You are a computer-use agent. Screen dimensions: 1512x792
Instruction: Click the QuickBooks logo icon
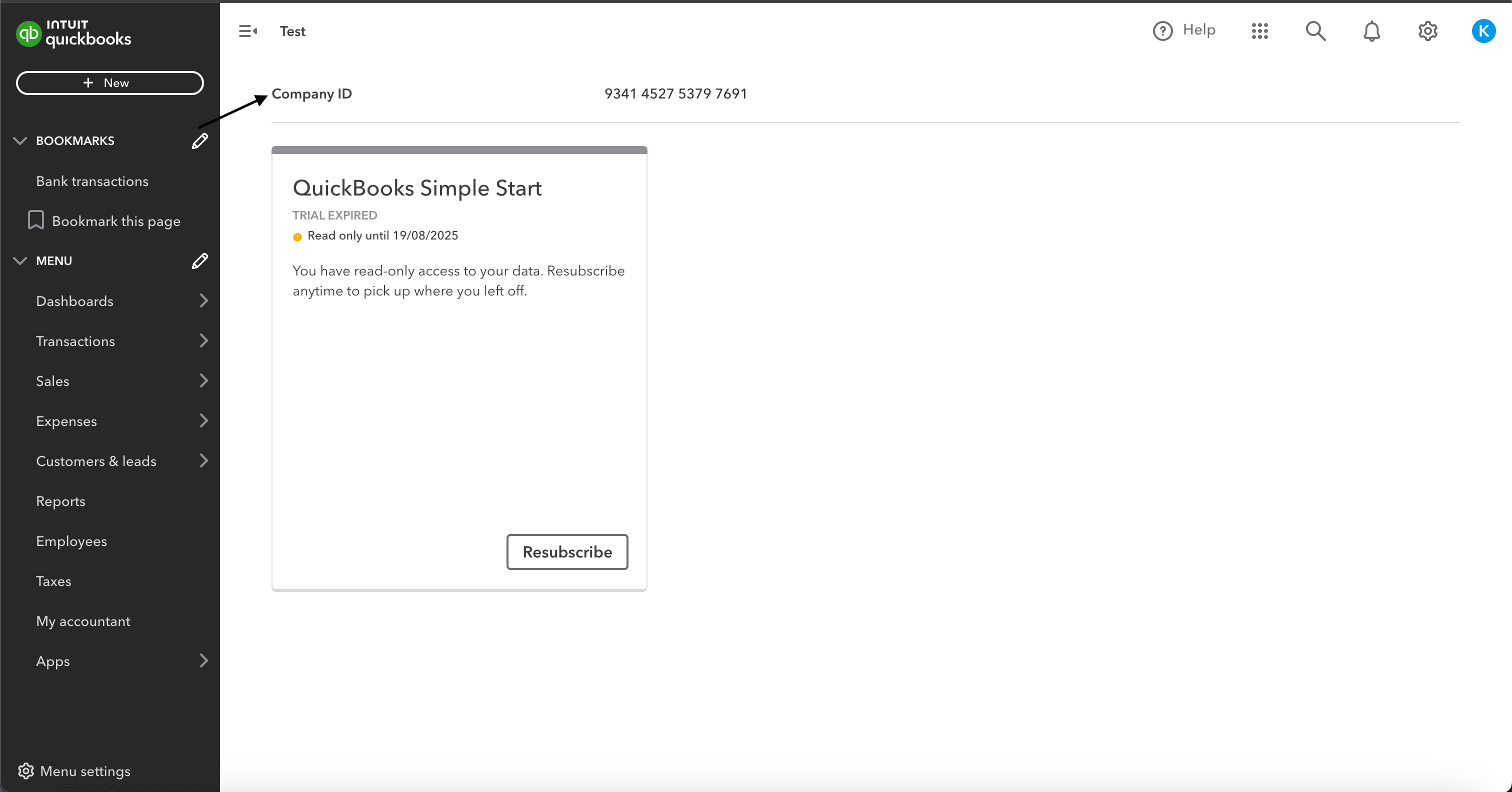click(27, 33)
